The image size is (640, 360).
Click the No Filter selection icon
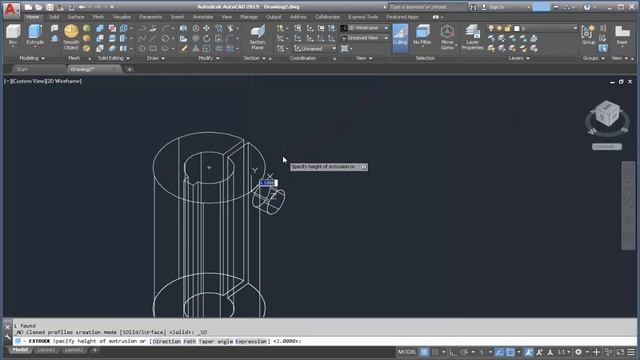[x=422, y=34]
